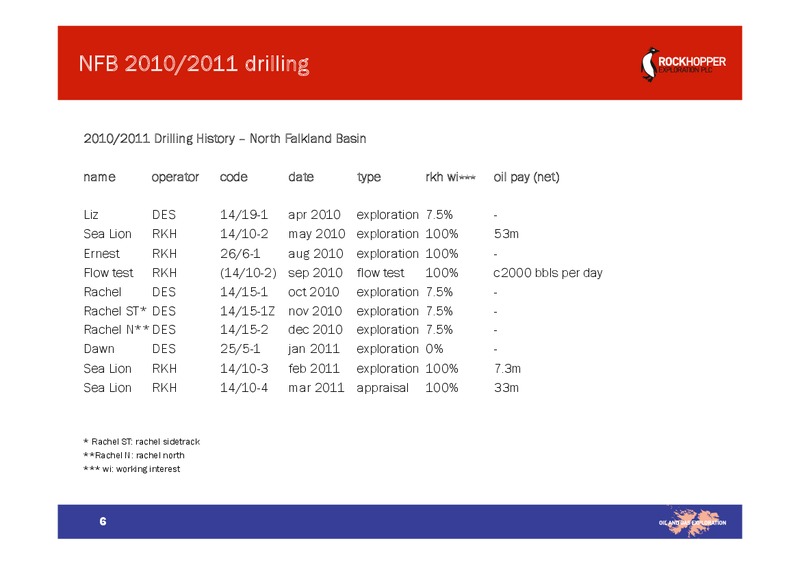Click the oil pay value '33m'
The height and width of the screenshot is (565, 800).
click(x=506, y=388)
